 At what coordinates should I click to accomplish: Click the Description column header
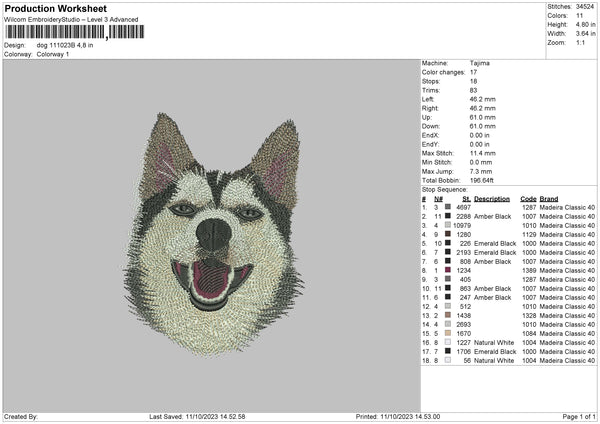(x=491, y=198)
